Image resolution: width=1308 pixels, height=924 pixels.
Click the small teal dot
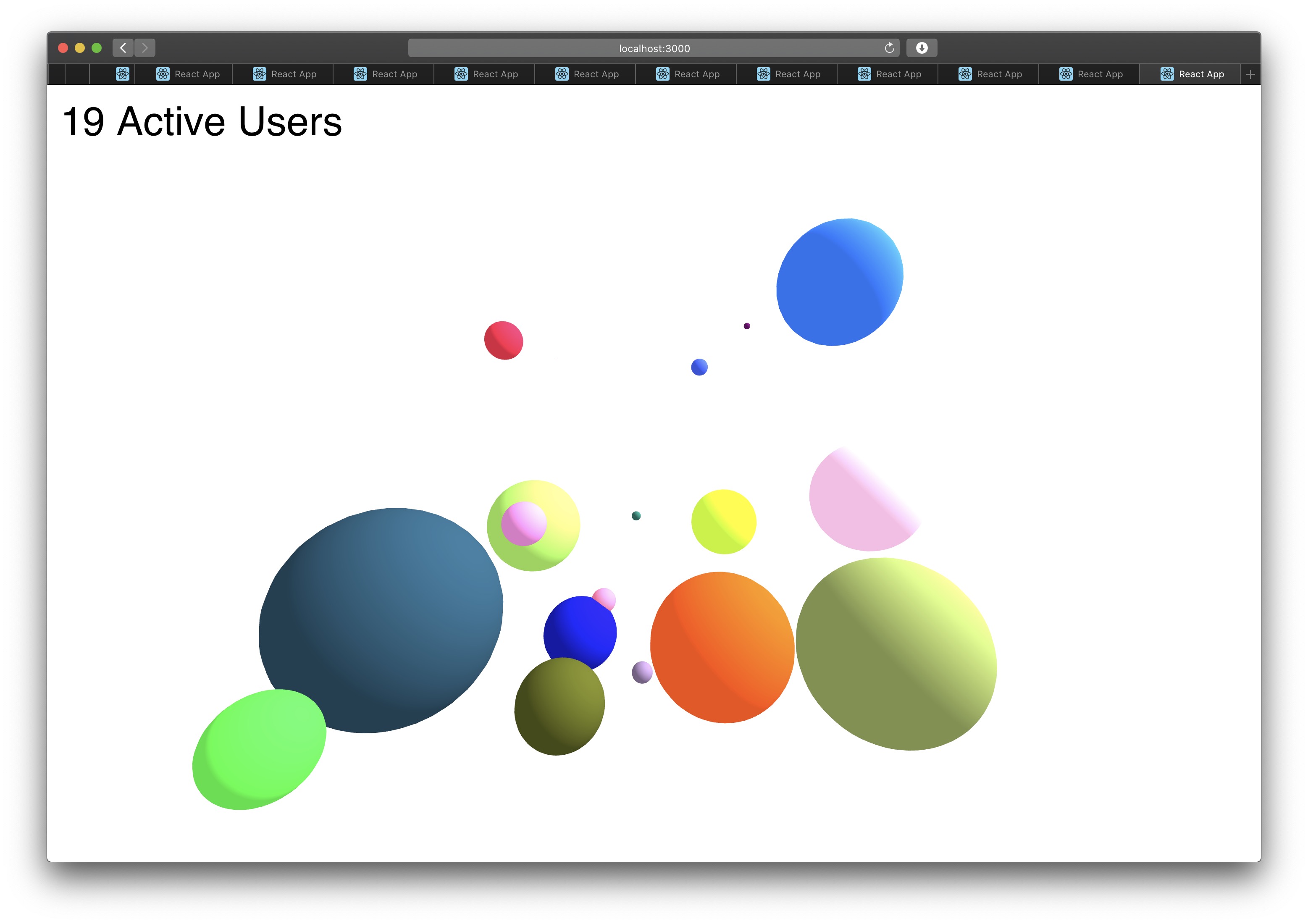pyautogui.click(x=636, y=515)
